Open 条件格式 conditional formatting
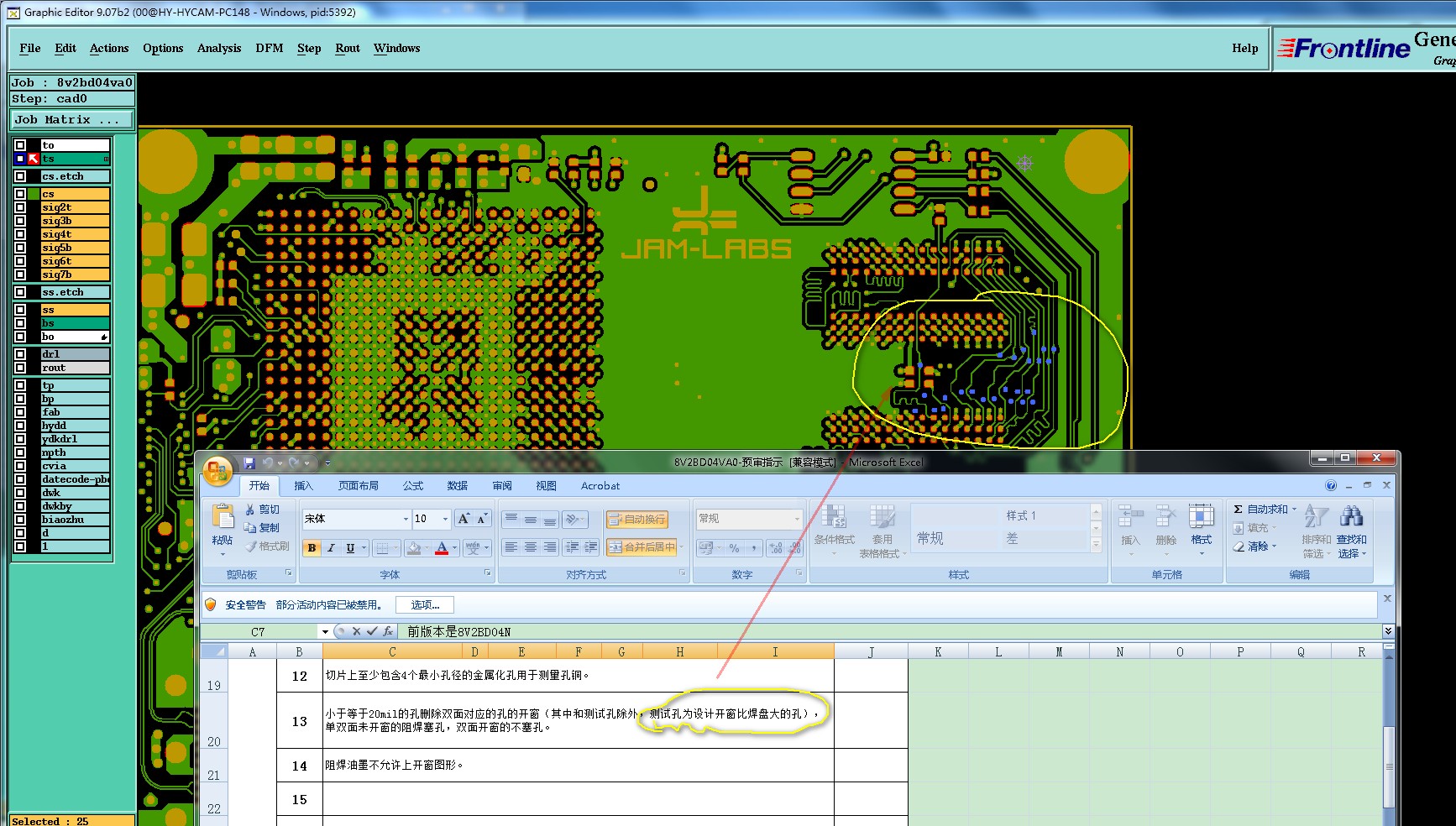Screen dimensions: 1456x826 834,529
